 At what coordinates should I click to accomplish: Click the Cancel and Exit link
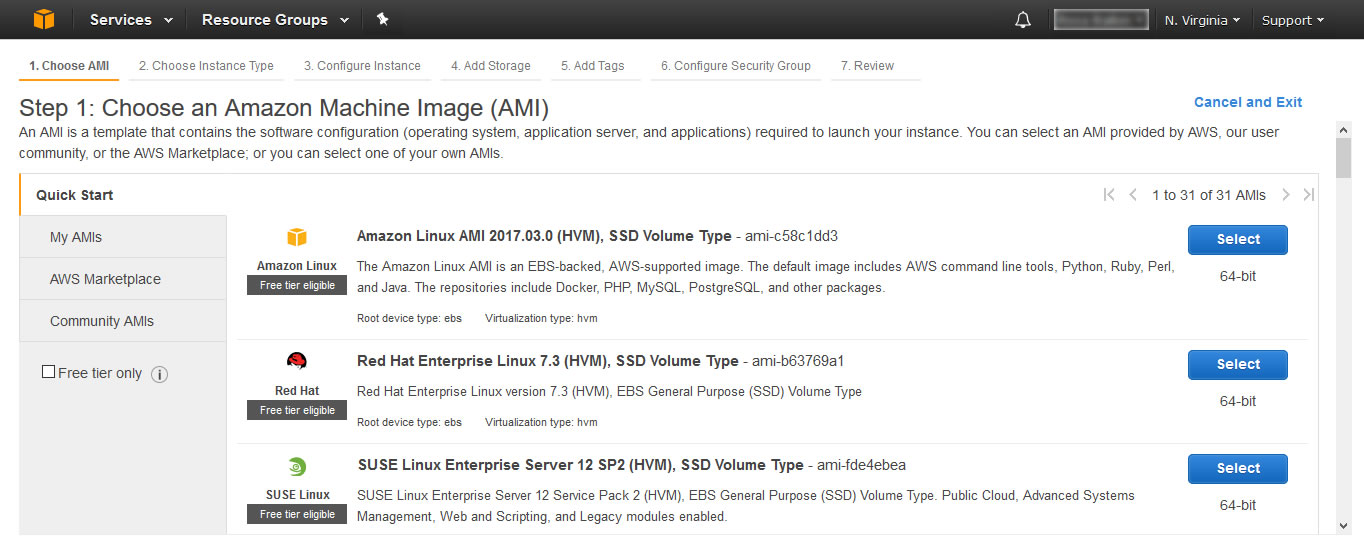pos(1248,102)
